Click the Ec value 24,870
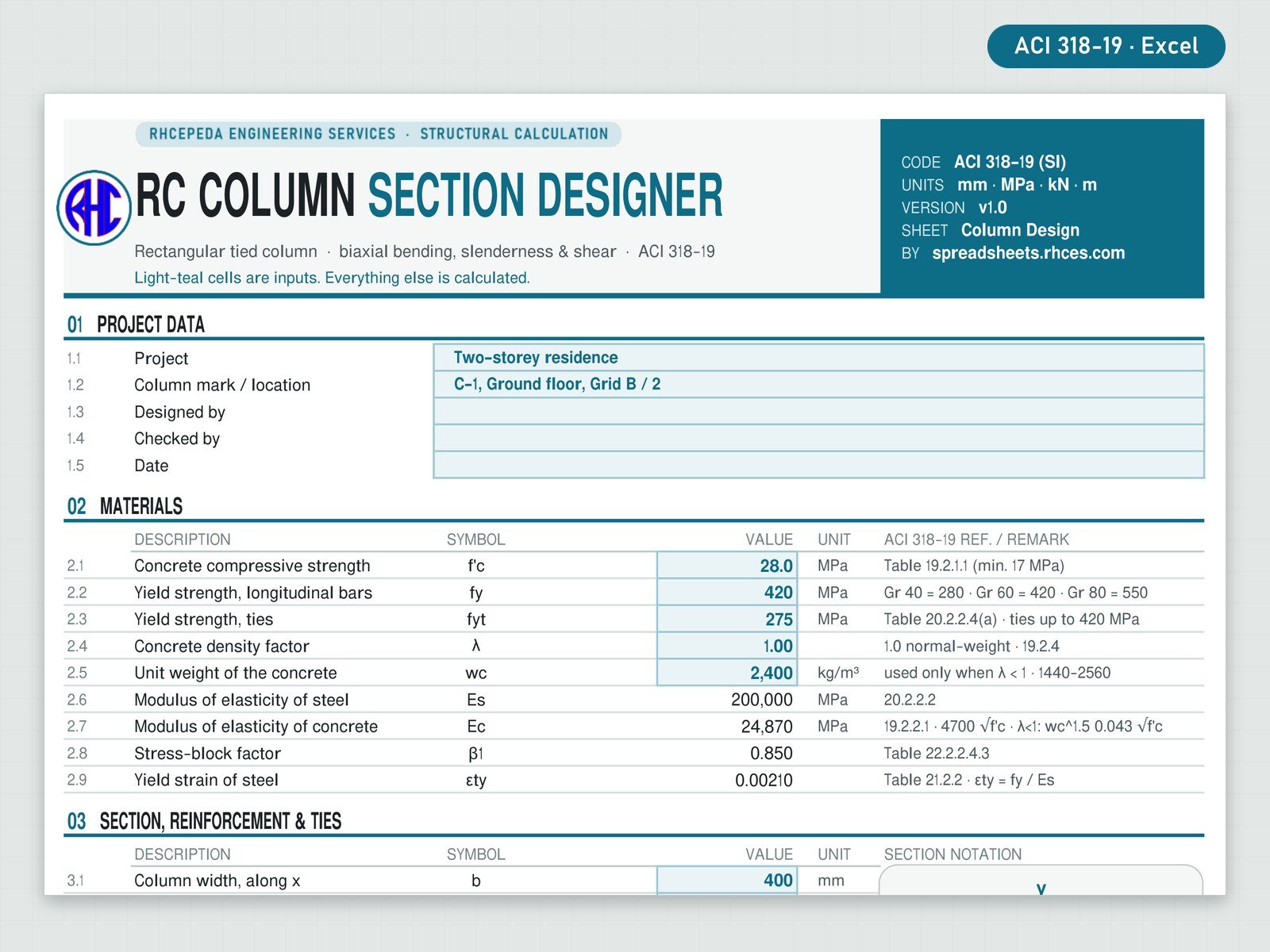 tap(766, 727)
